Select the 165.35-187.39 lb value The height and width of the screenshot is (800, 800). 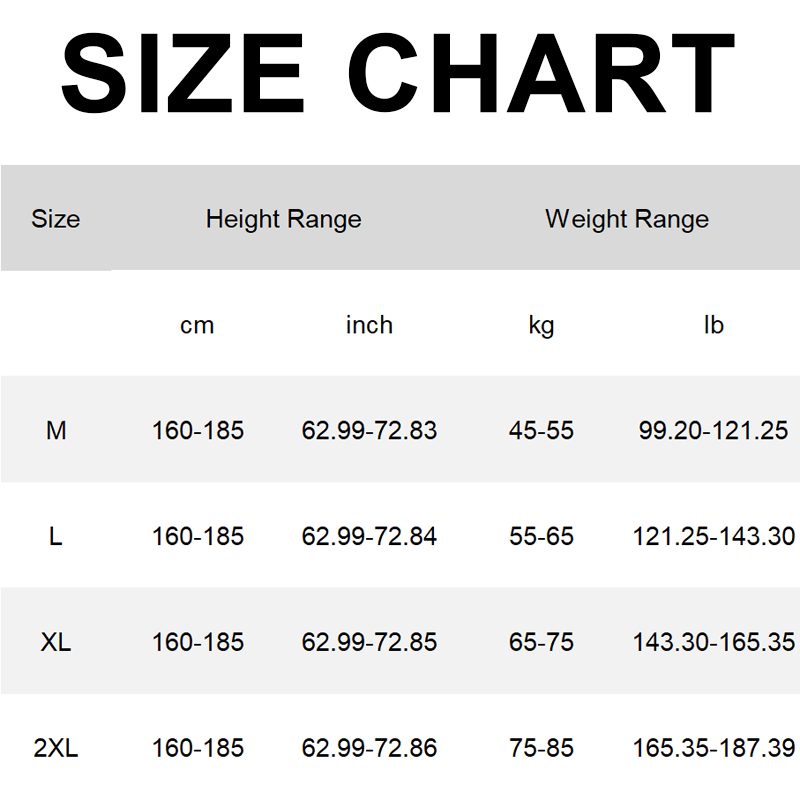click(713, 748)
